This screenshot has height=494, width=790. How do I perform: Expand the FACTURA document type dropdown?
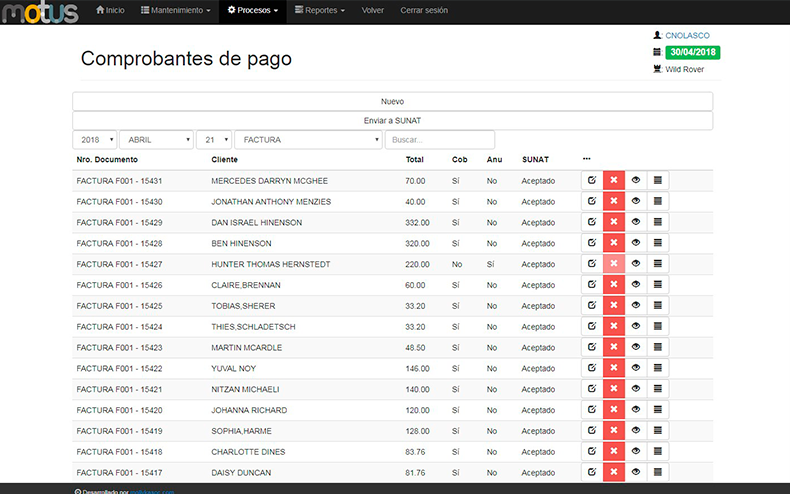pyautogui.click(x=308, y=140)
